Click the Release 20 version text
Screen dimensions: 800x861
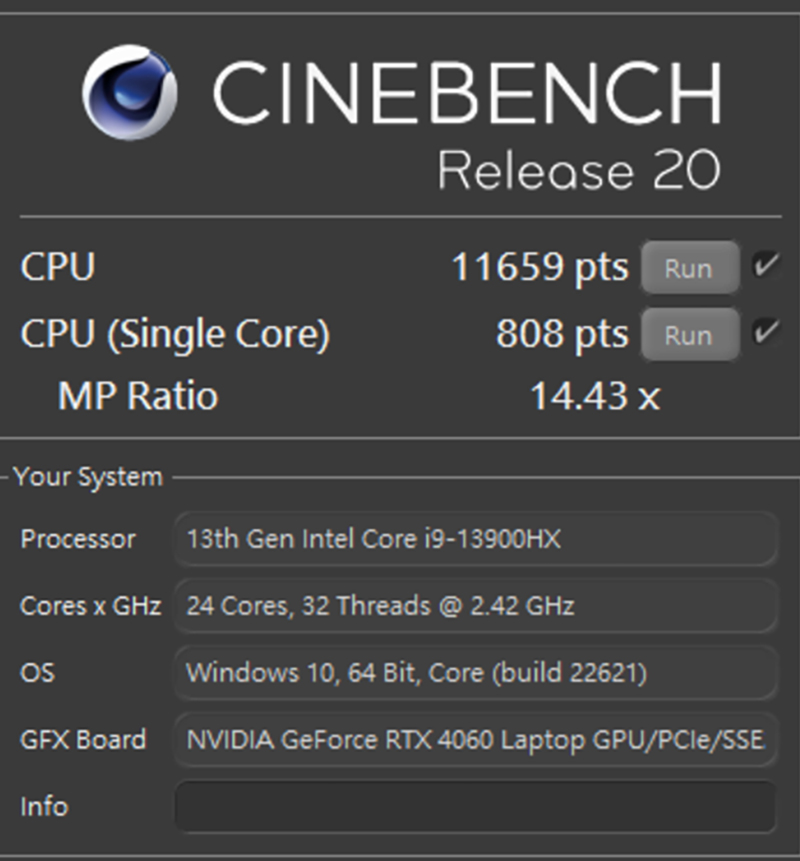click(579, 171)
